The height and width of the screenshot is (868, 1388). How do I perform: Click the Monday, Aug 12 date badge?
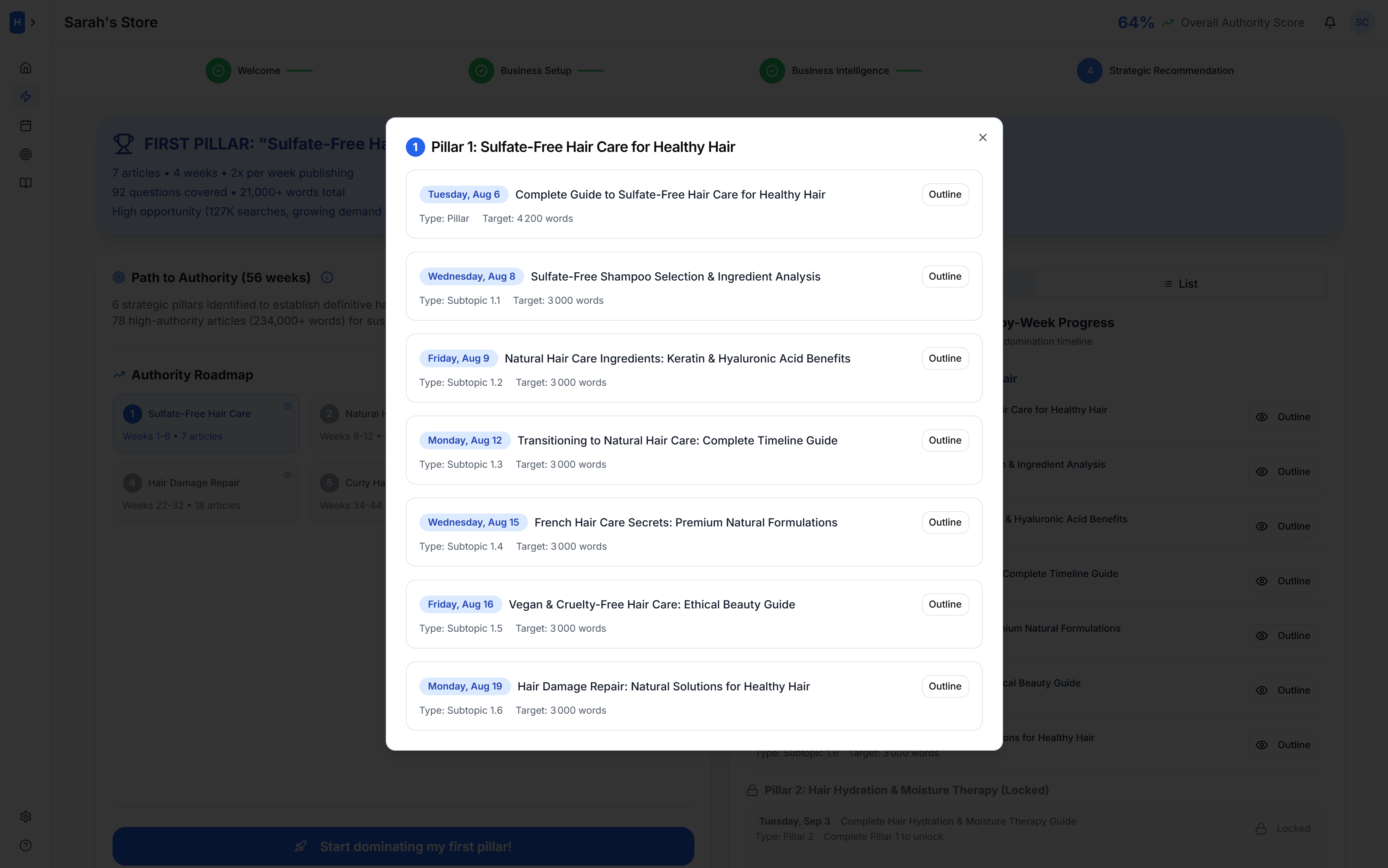click(x=465, y=440)
